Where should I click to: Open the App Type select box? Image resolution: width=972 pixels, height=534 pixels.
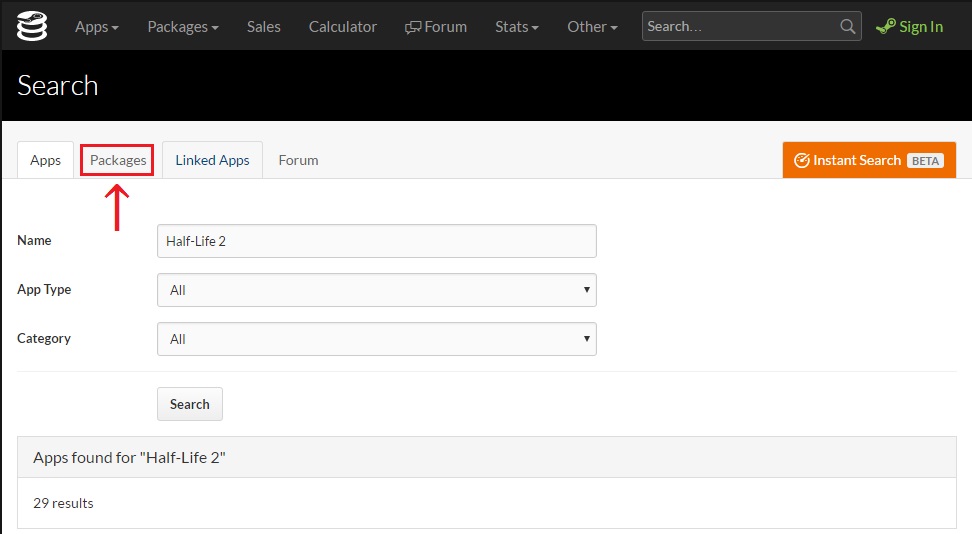click(x=377, y=290)
